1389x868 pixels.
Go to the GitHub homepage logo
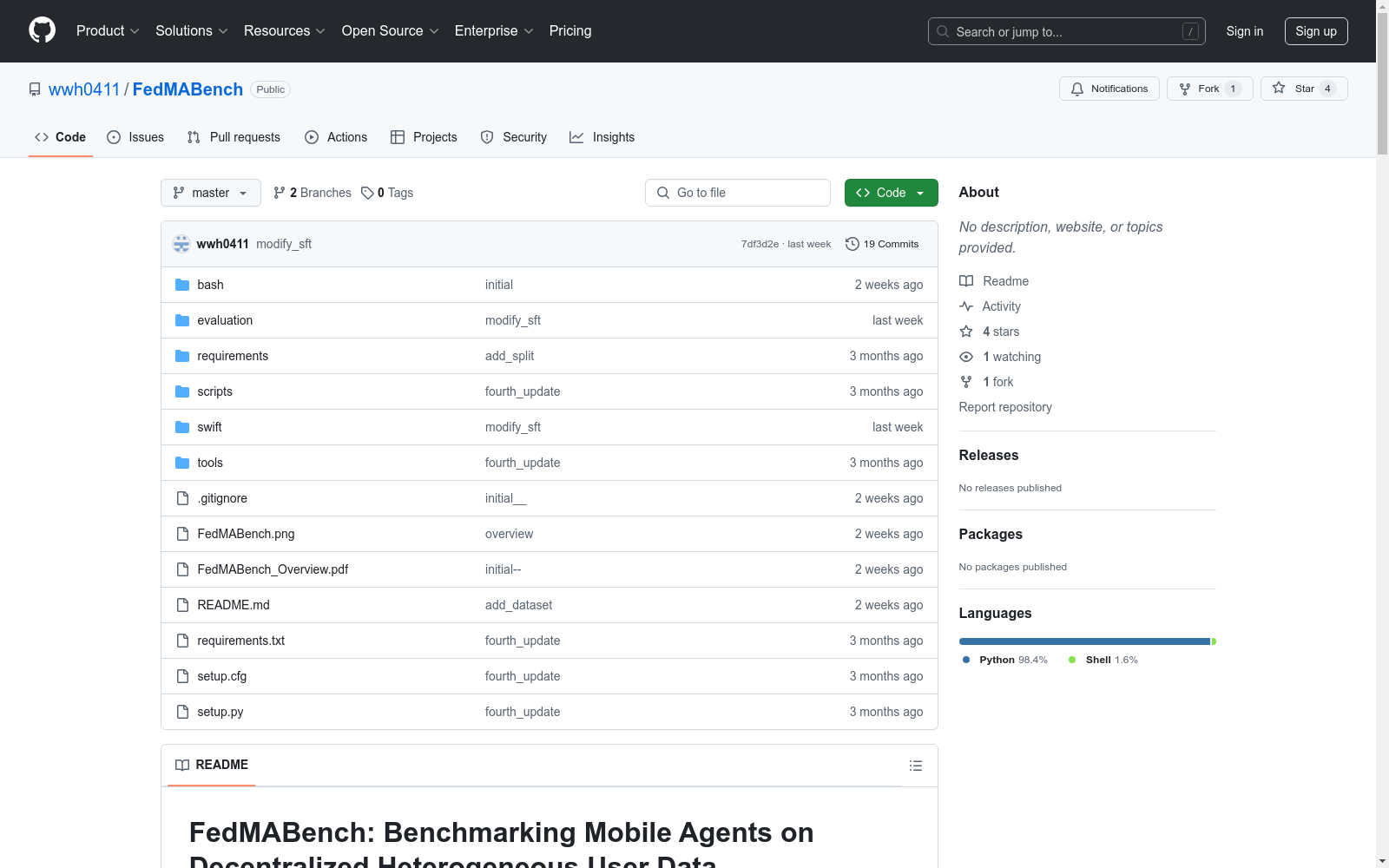pyautogui.click(x=42, y=30)
